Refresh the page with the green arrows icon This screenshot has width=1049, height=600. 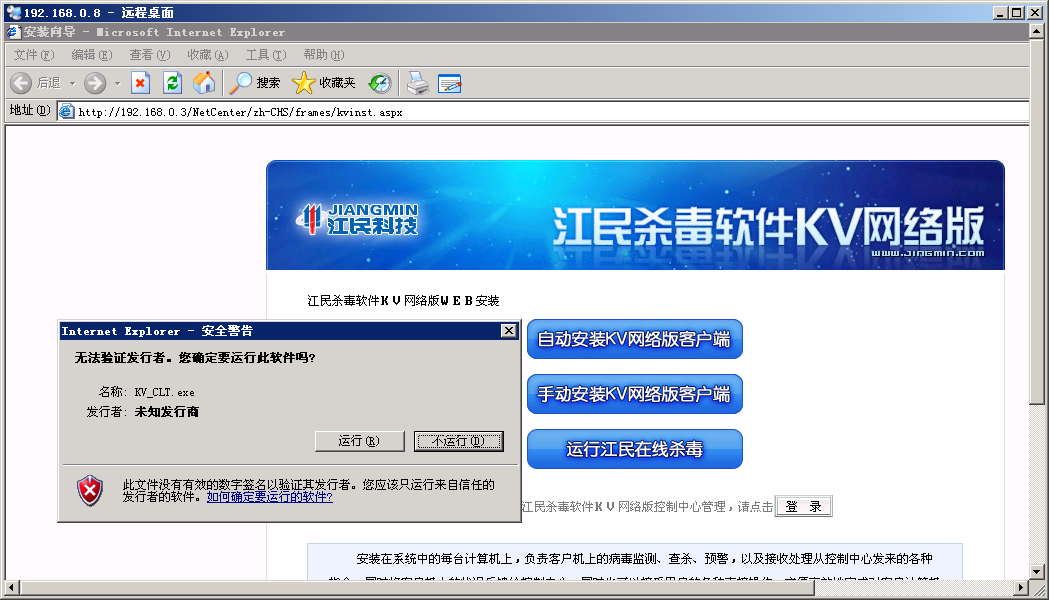(172, 83)
